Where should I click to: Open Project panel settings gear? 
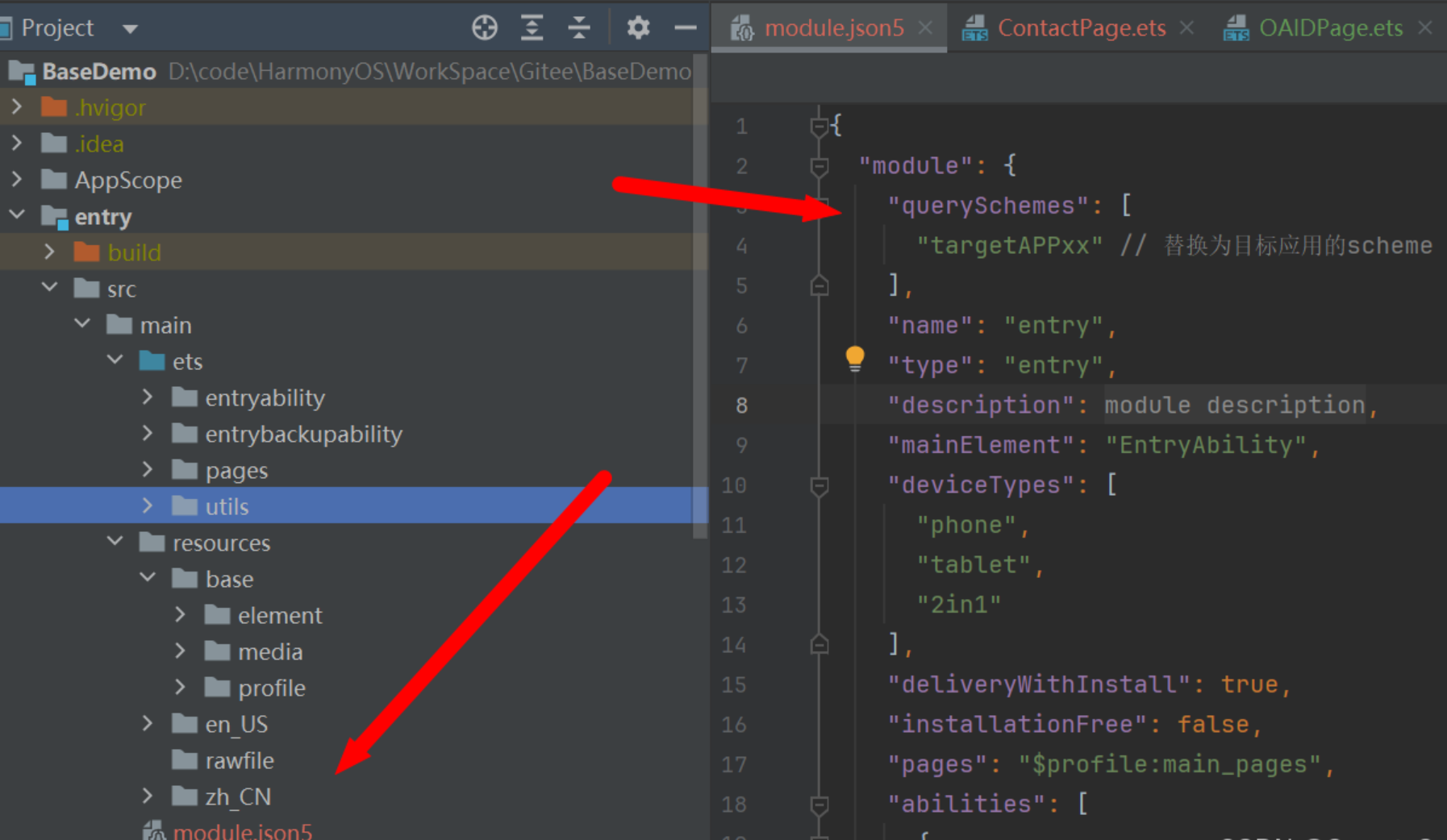pyautogui.click(x=638, y=28)
